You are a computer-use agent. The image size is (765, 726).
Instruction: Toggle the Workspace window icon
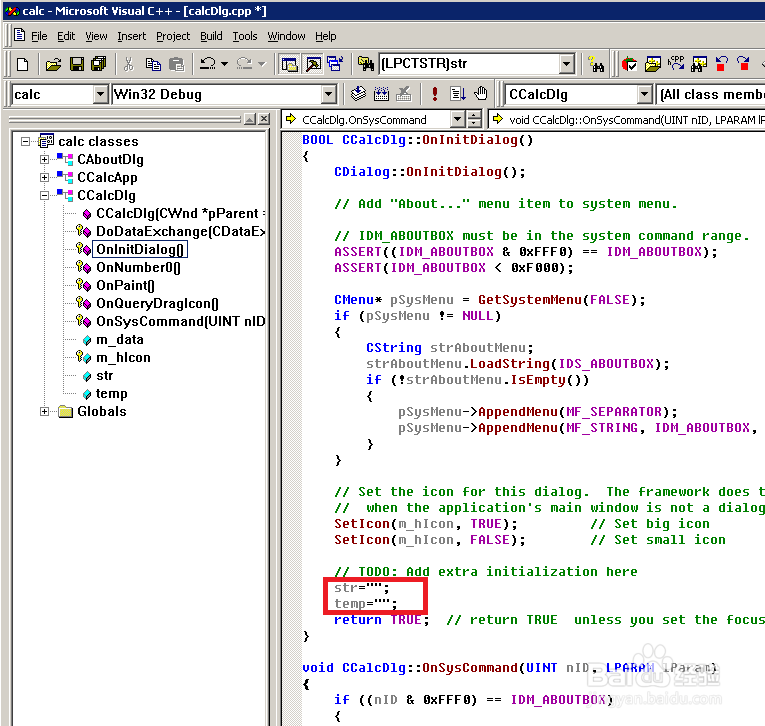[x=290, y=64]
